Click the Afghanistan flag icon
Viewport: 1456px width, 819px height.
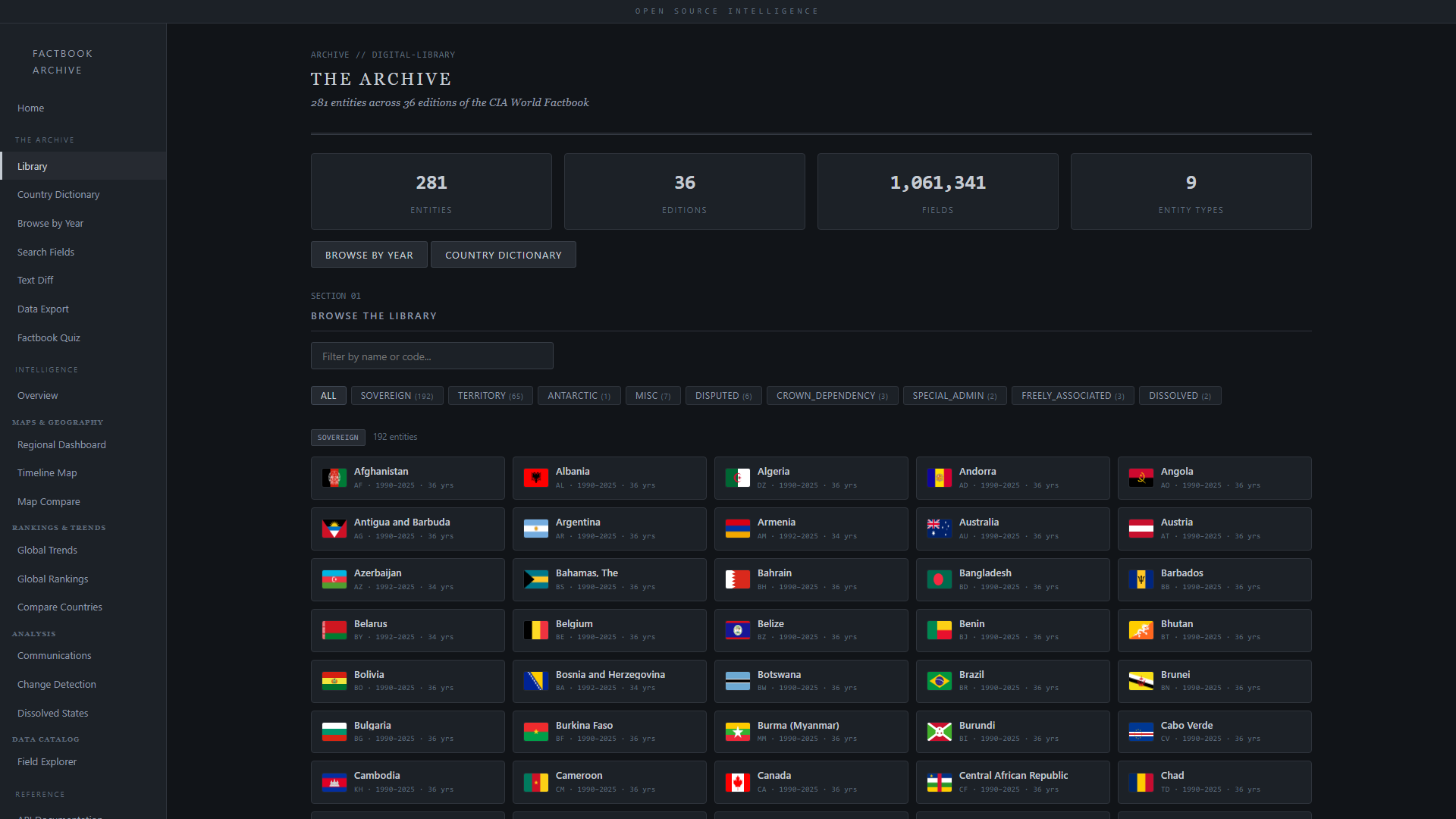tap(334, 478)
